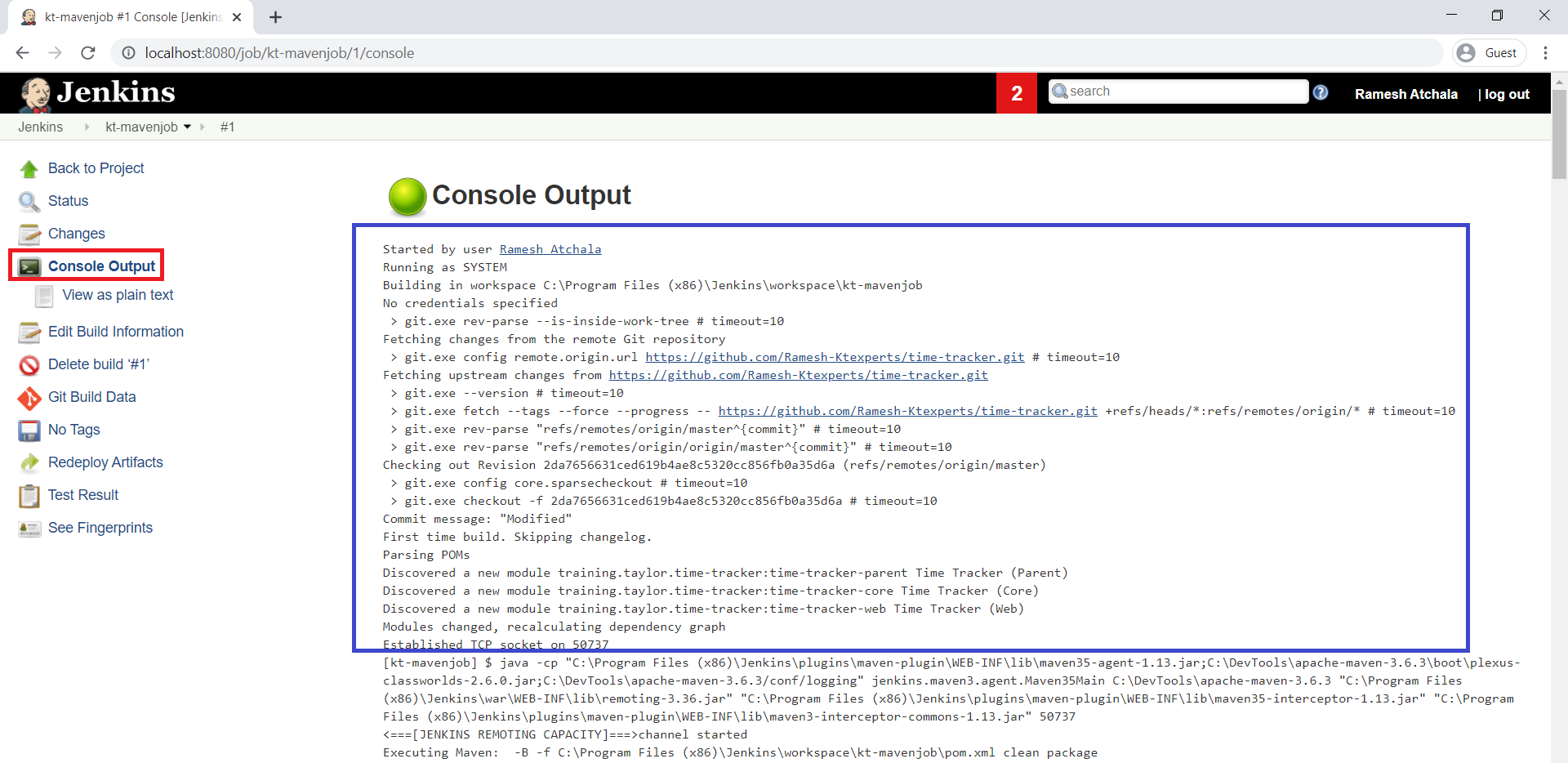The width and height of the screenshot is (1568, 763).
Task: Click the See Fingerprints icon
Action: pyautogui.click(x=29, y=529)
